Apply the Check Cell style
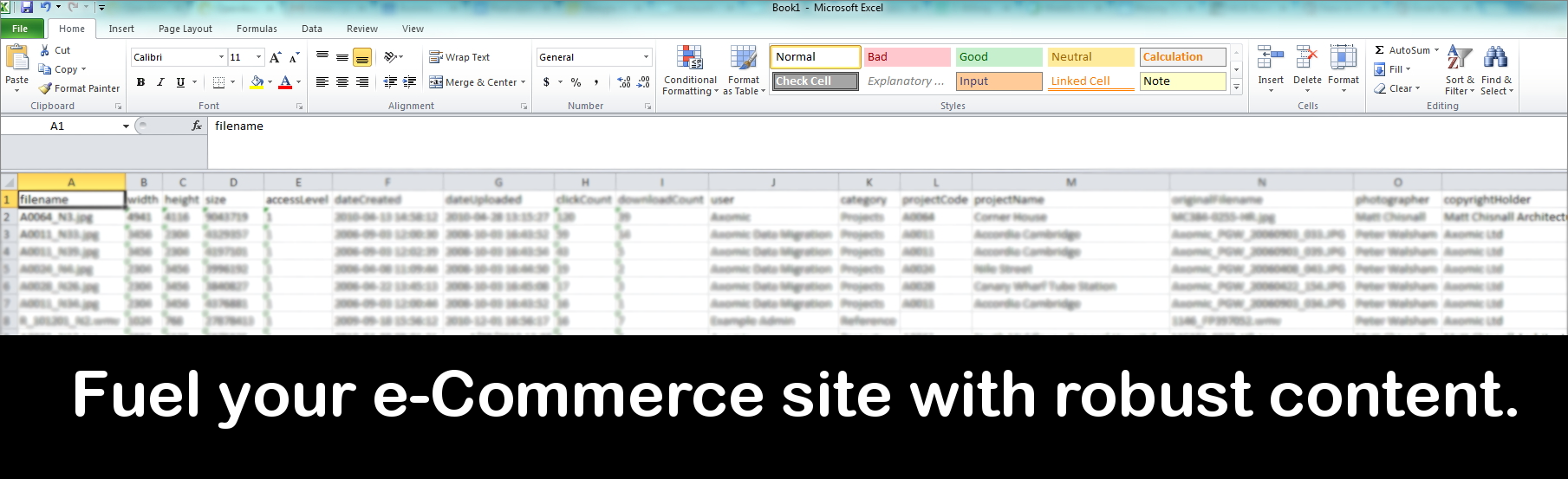The width and height of the screenshot is (1568, 479). pyautogui.click(x=815, y=81)
